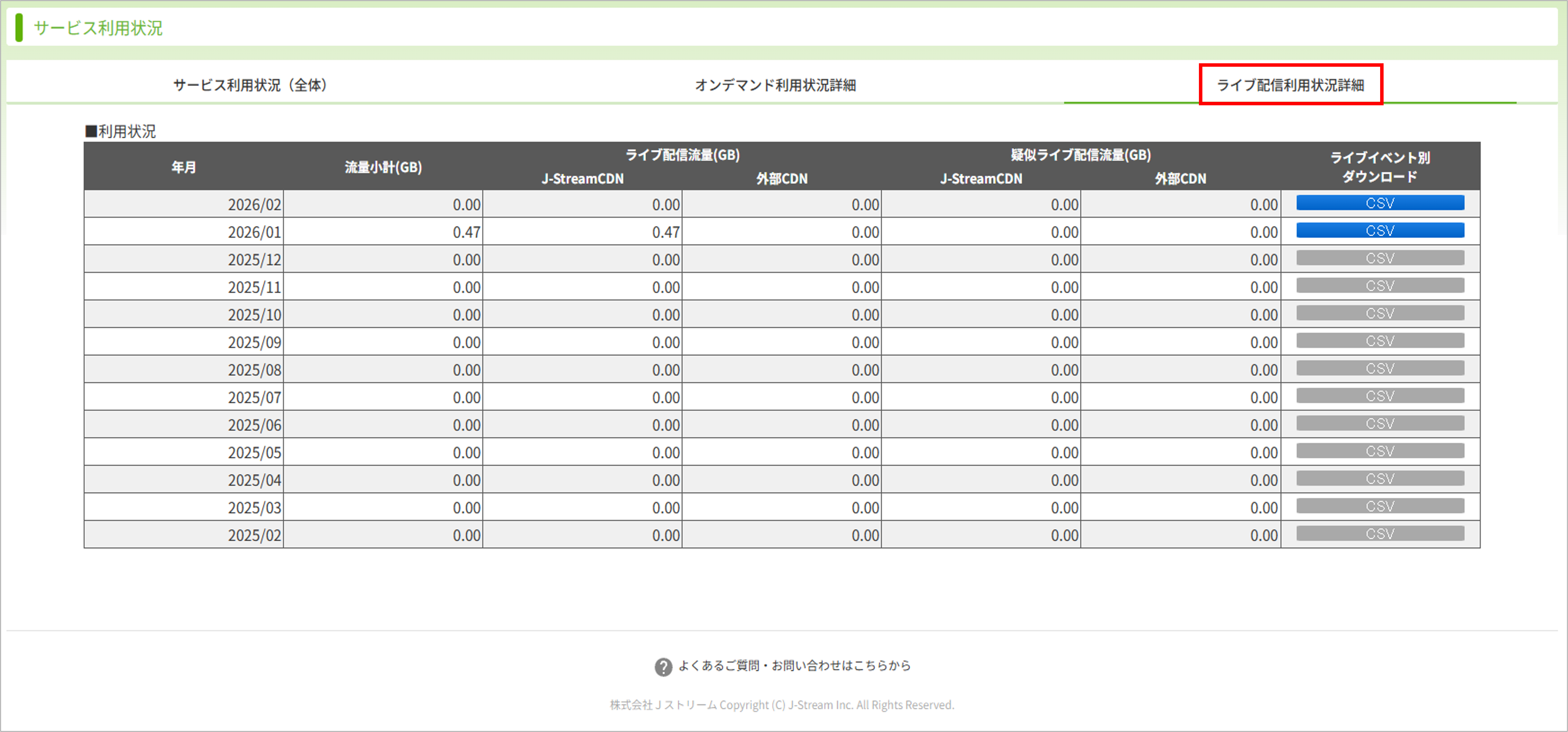Click the grey CSV button for 2025/07

1380,396
